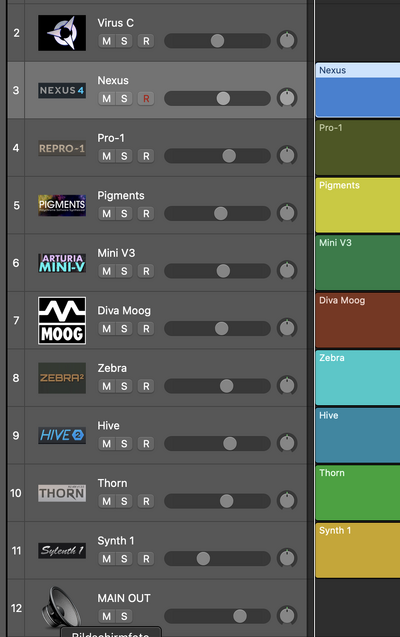
Task: Click the Pigments track icon
Action: point(62,205)
